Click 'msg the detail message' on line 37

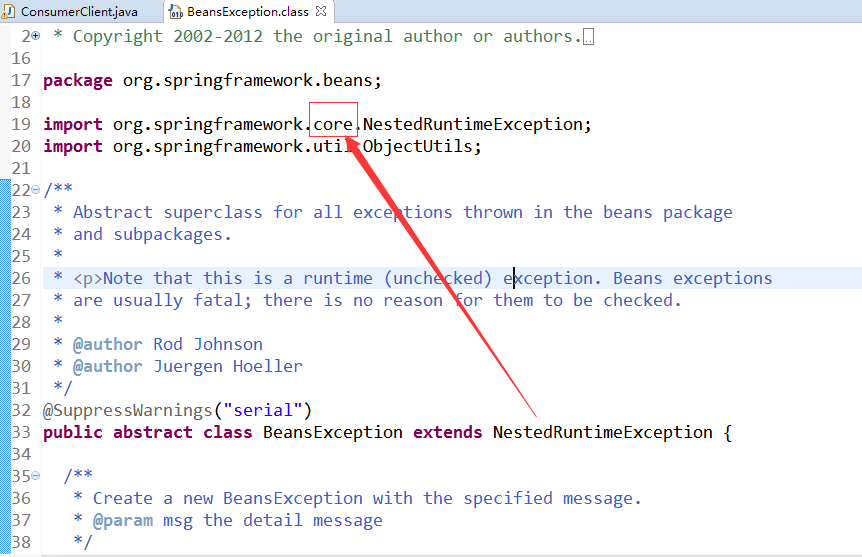[x=273, y=521]
